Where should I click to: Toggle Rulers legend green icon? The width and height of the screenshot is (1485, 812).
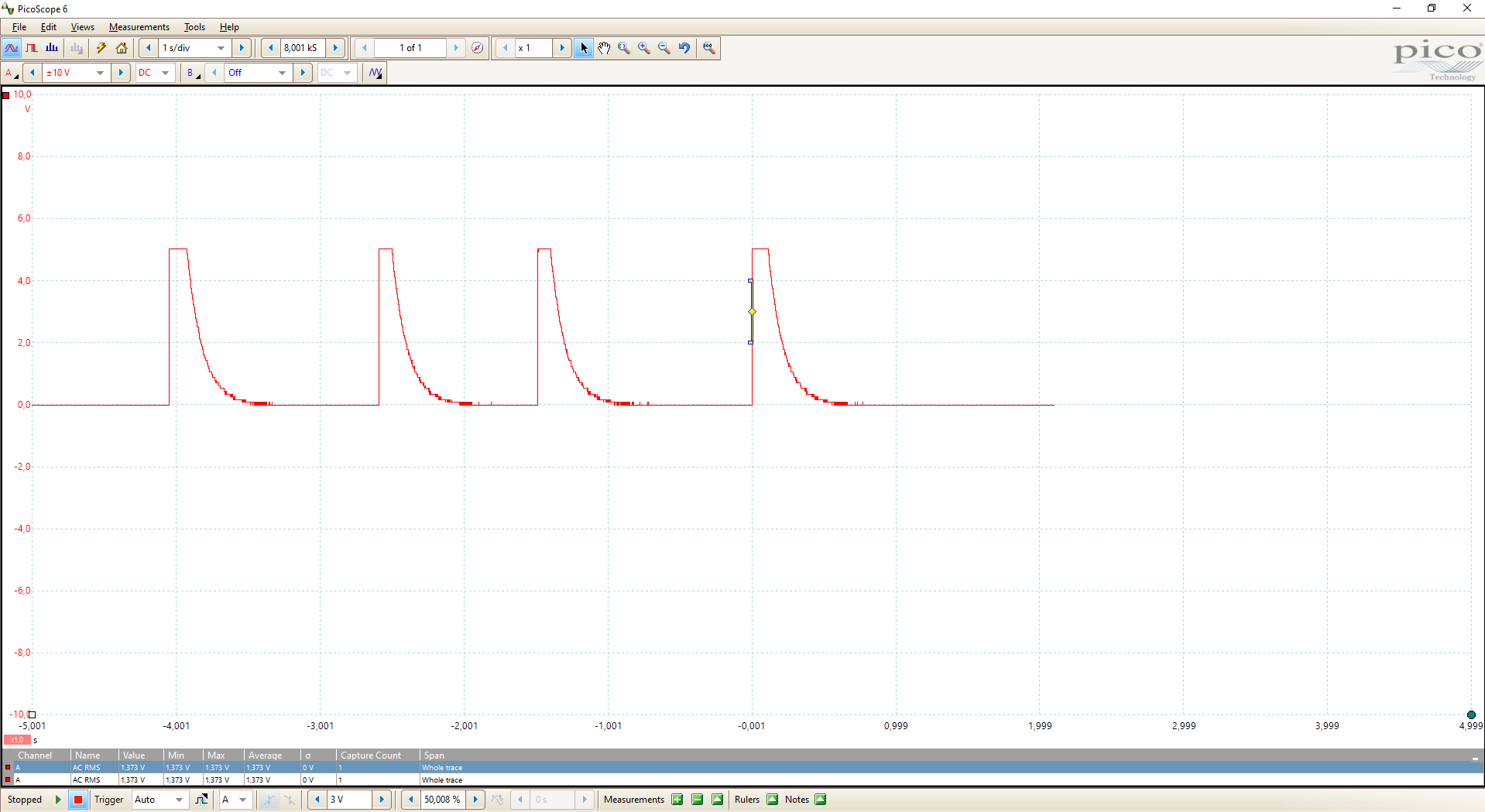tap(772, 800)
